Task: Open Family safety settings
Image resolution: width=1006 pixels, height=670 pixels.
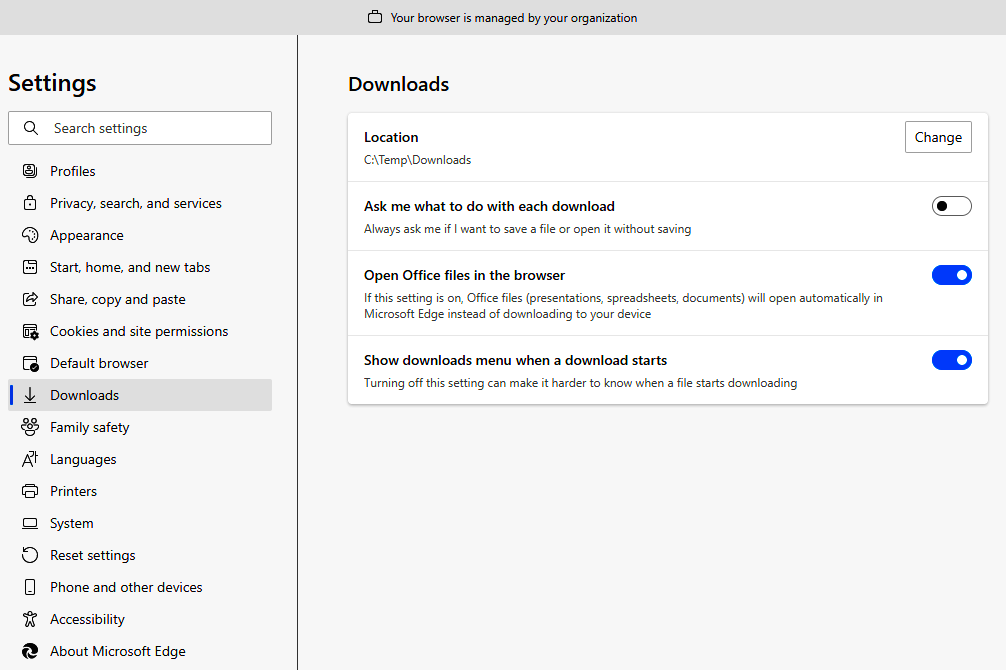Action: coord(140,427)
